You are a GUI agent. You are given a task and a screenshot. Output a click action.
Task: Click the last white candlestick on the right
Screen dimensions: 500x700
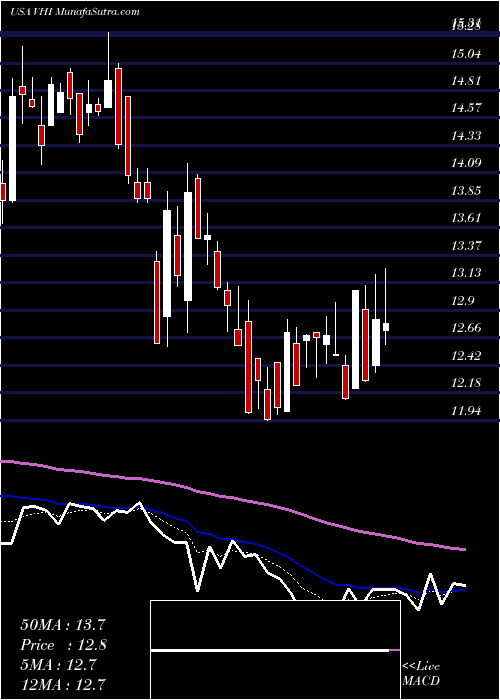[x=386, y=327]
